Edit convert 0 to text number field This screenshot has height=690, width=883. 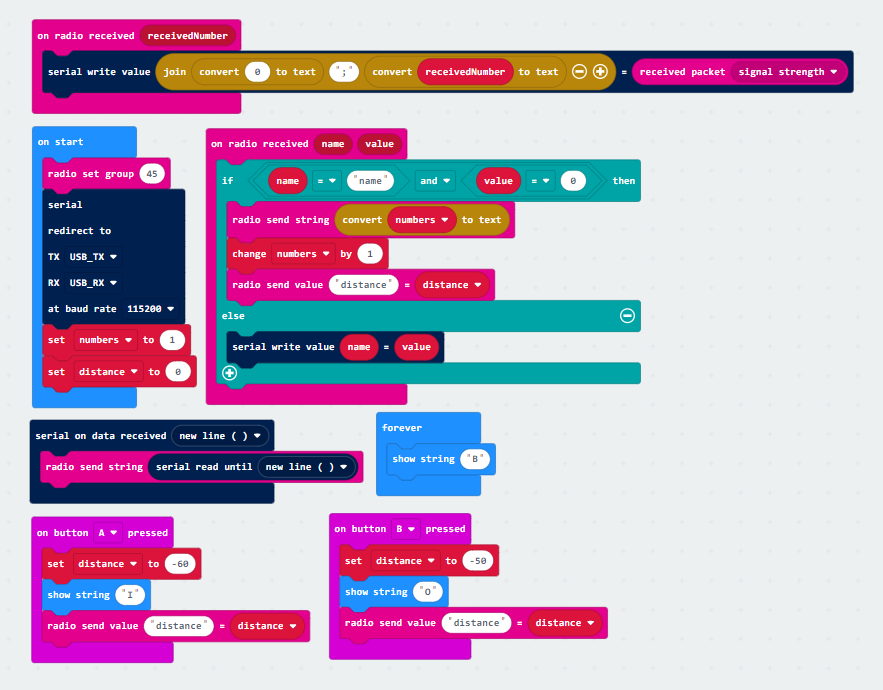[257, 72]
